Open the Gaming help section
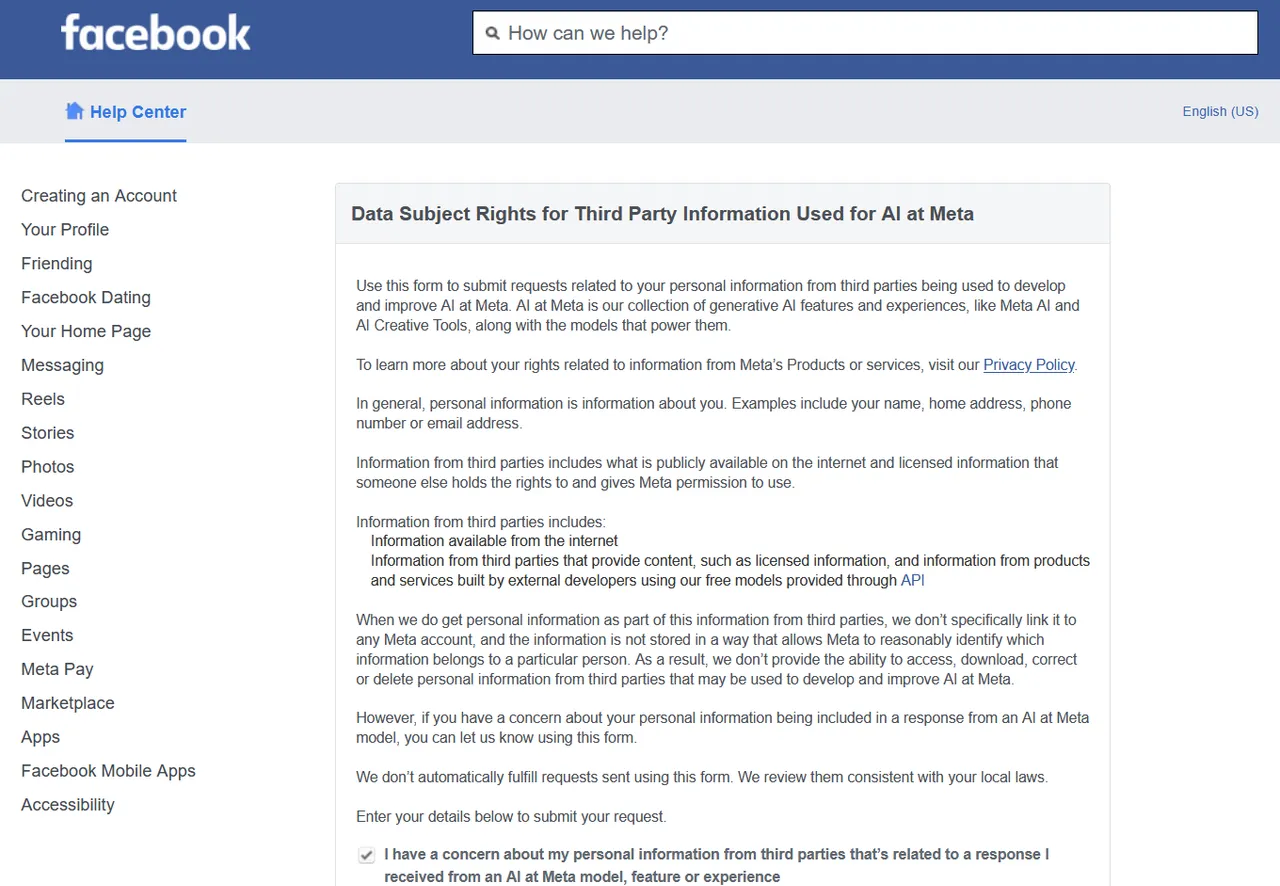The height and width of the screenshot is (886, 1280). tap(51, 535)
